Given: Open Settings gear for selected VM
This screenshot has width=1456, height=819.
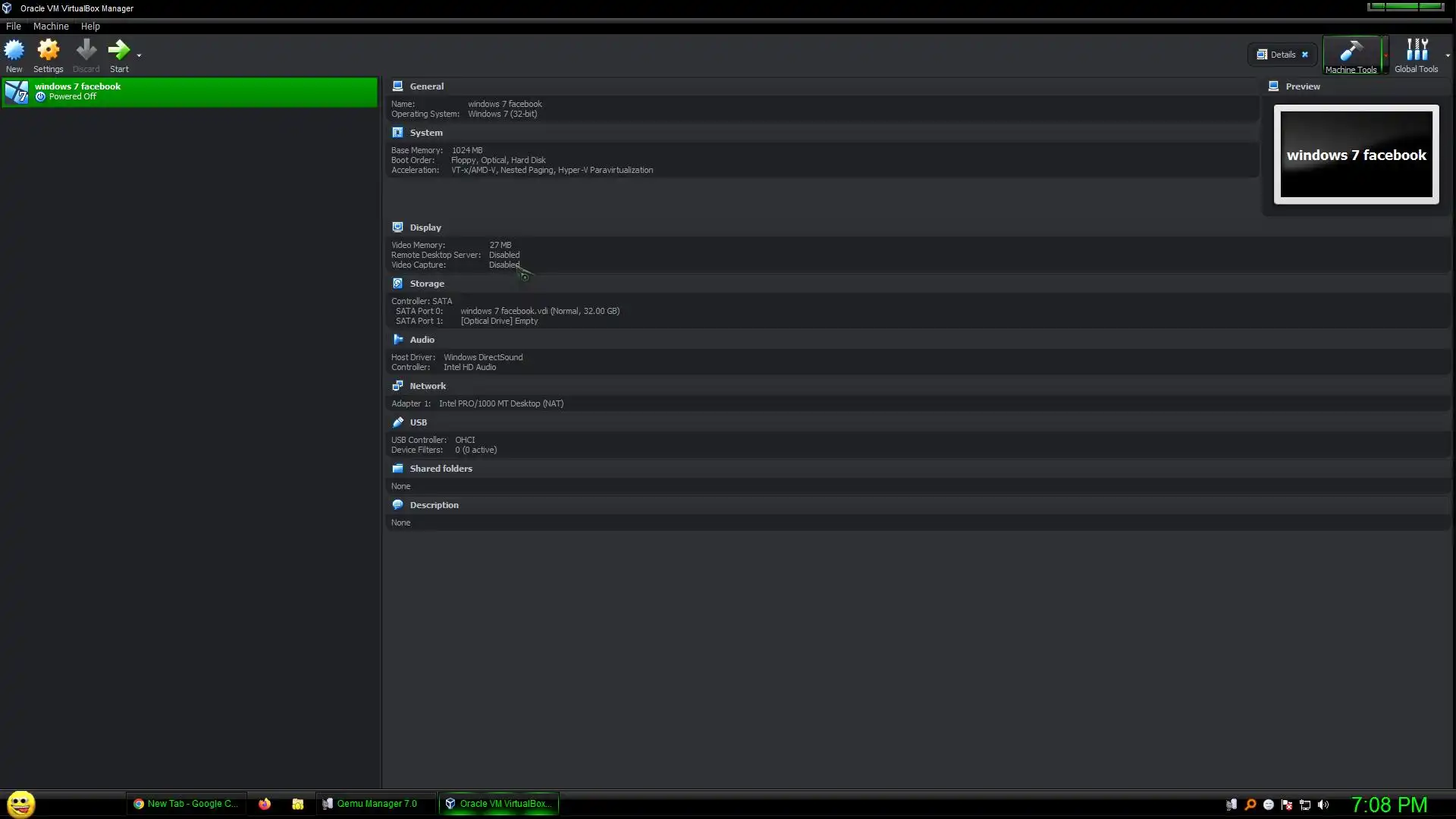Looking at the screenshot, I should click(49, 51).
